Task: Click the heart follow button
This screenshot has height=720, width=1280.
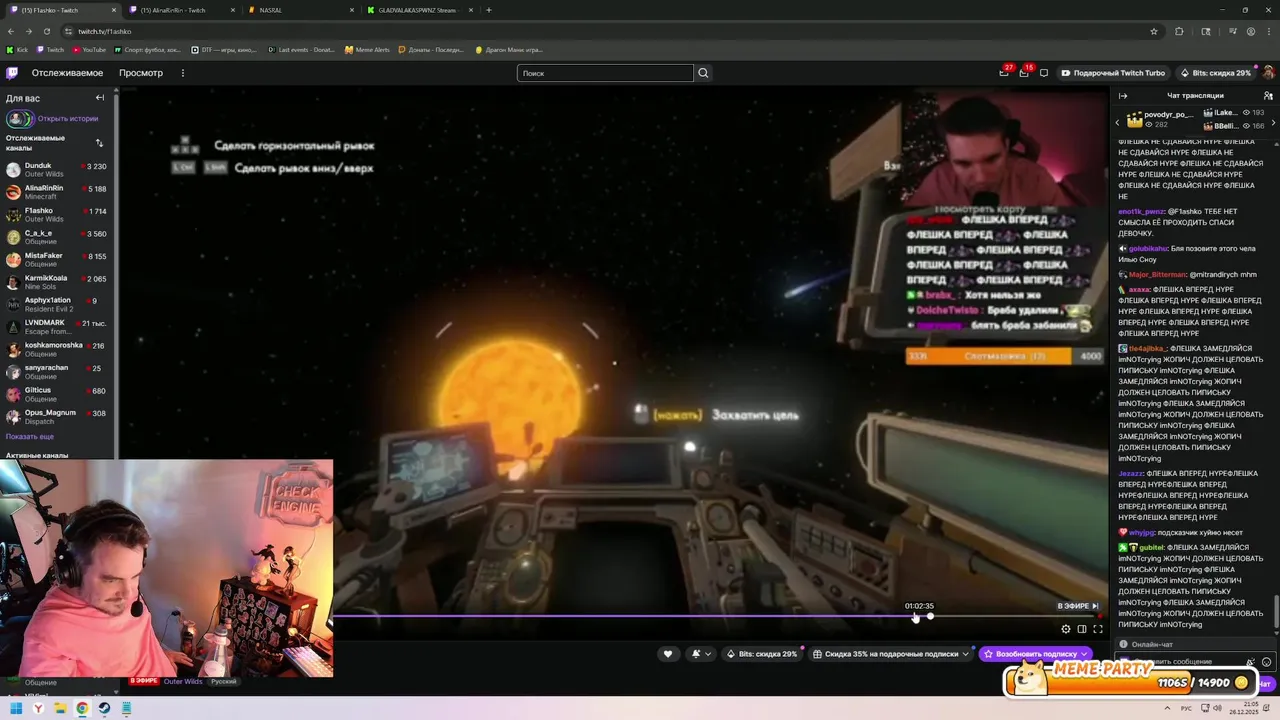Action: 668,654
